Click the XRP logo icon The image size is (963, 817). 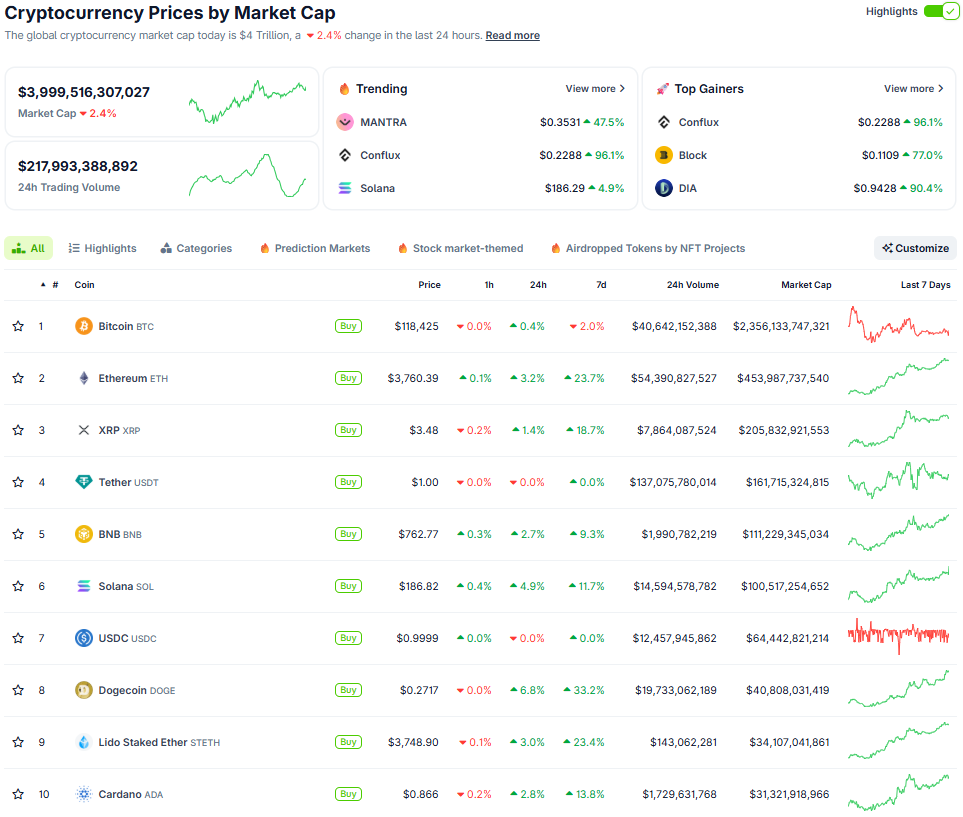84,430
